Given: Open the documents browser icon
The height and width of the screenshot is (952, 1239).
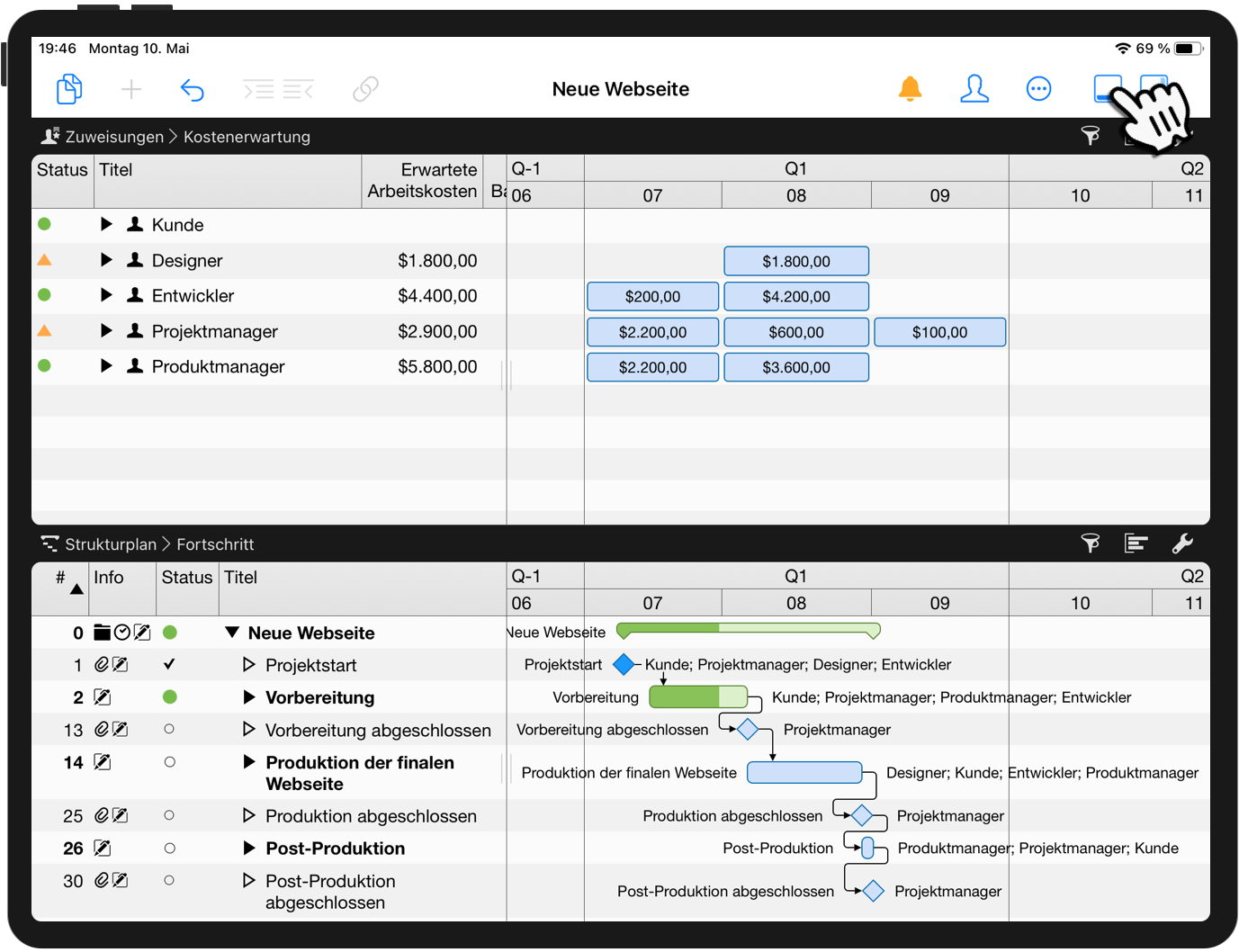Looking at the screenshot, I should click(69, 89).
